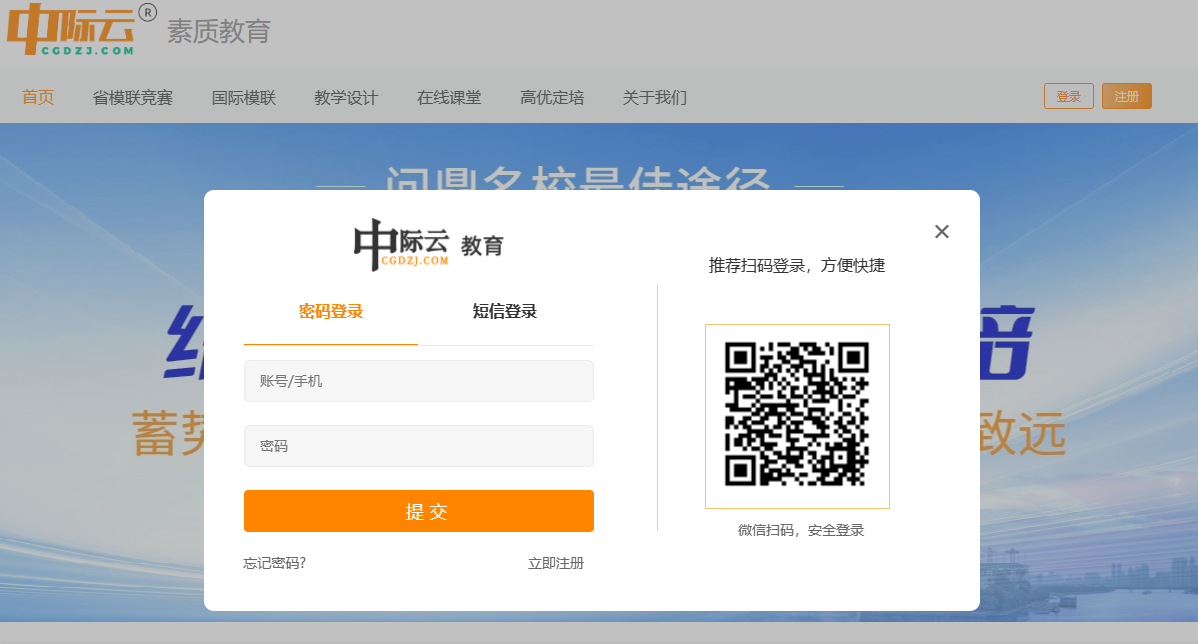Open the 教学设计 navigation item
The height and width of the screenshot is (644, 1198).
(345, 97)
